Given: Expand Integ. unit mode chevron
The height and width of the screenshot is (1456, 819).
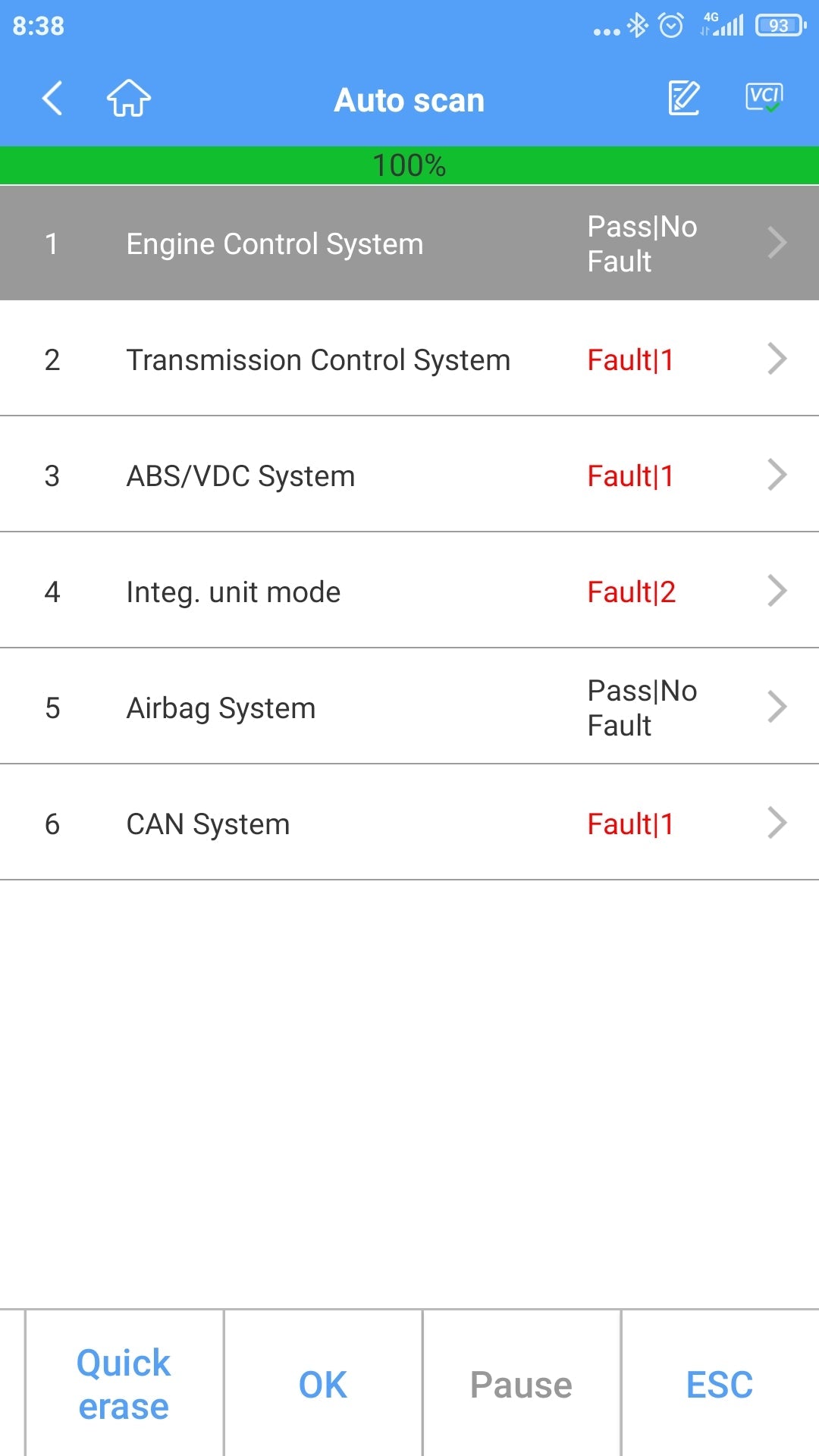Looking at the screenshot, I should tap(777, 591).
